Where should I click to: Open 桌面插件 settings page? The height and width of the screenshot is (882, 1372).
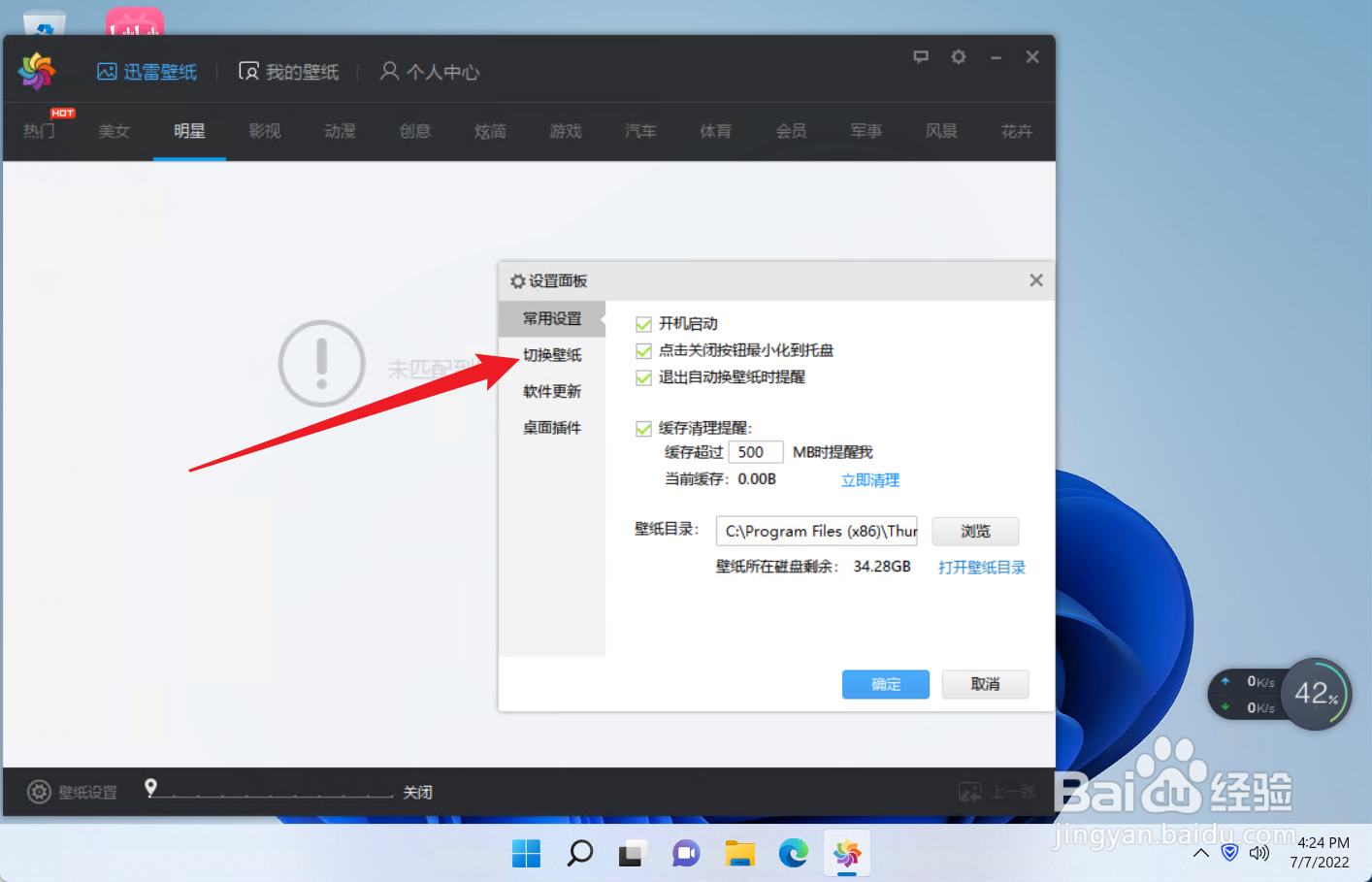pyautogui.click(x=552, y=428)
